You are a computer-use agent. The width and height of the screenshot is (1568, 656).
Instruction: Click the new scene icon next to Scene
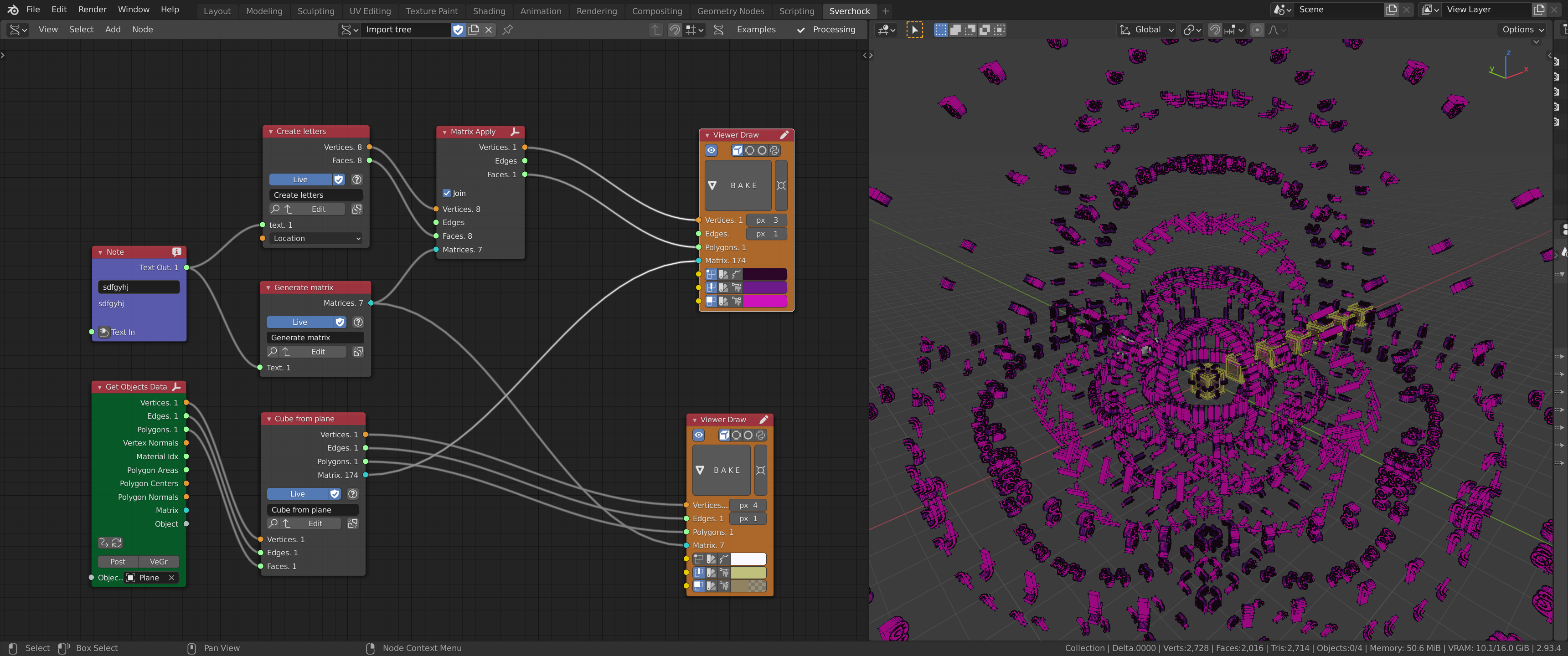pos(1392,10)
